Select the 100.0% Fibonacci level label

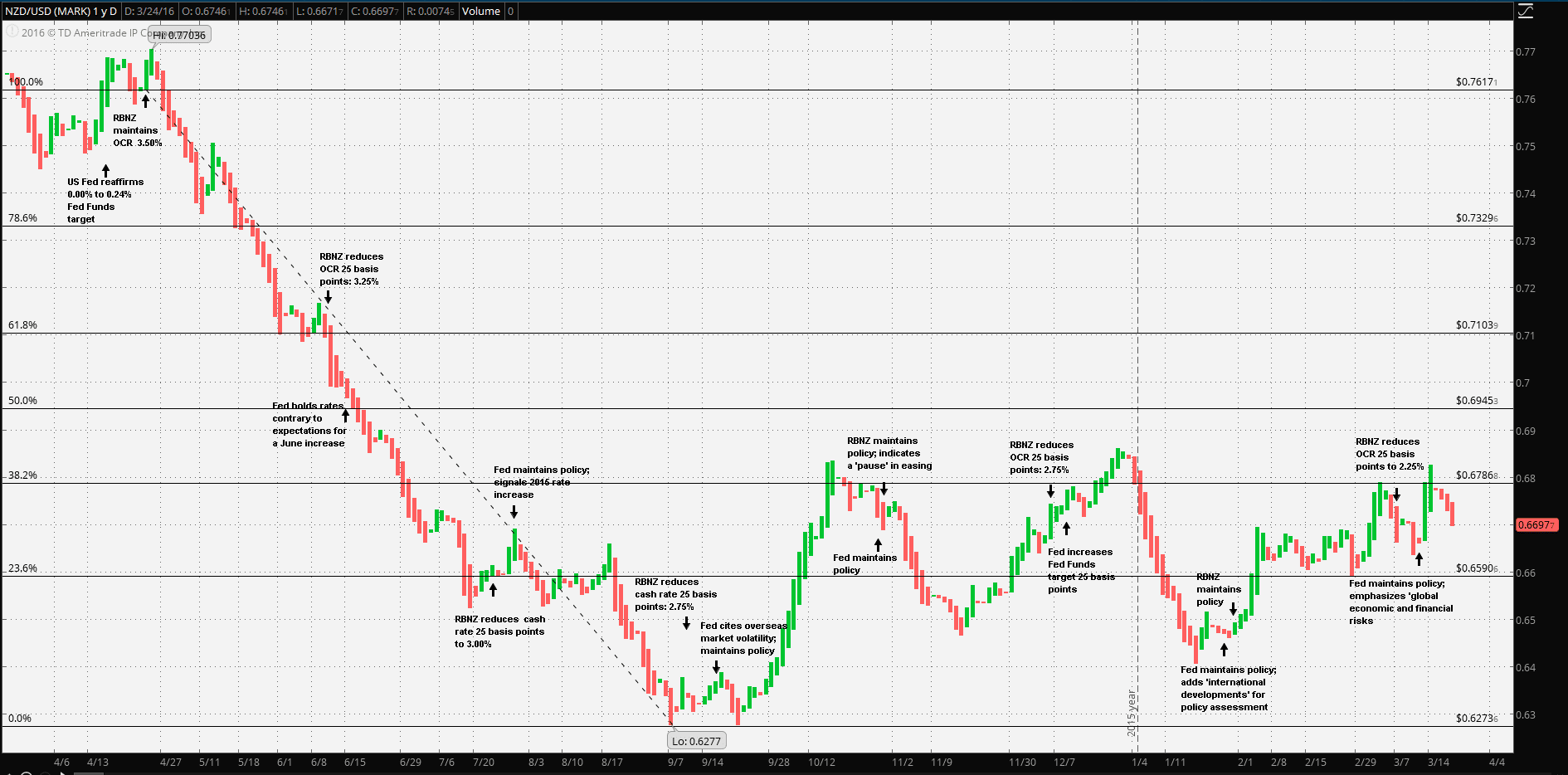(x=26, y=82)
